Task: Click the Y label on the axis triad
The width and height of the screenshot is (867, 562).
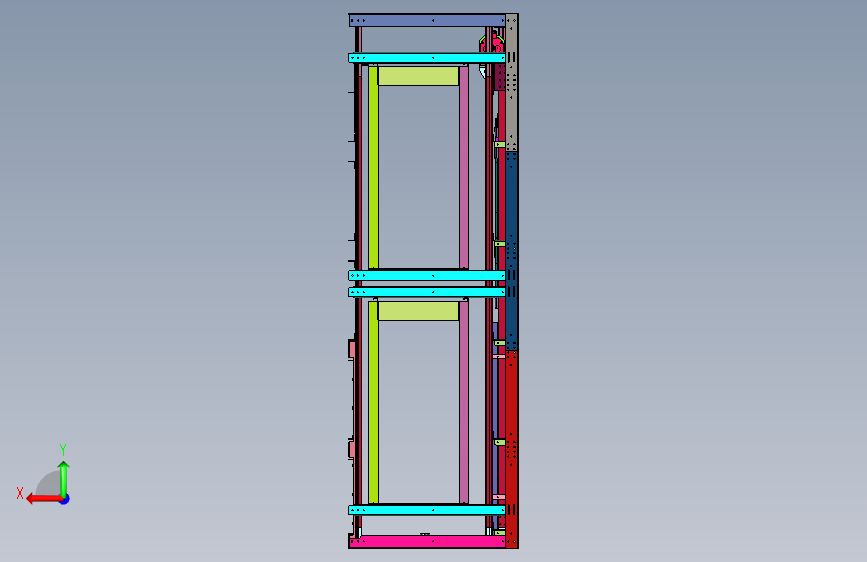Action: pyautogui.click(x=63, y=449)
